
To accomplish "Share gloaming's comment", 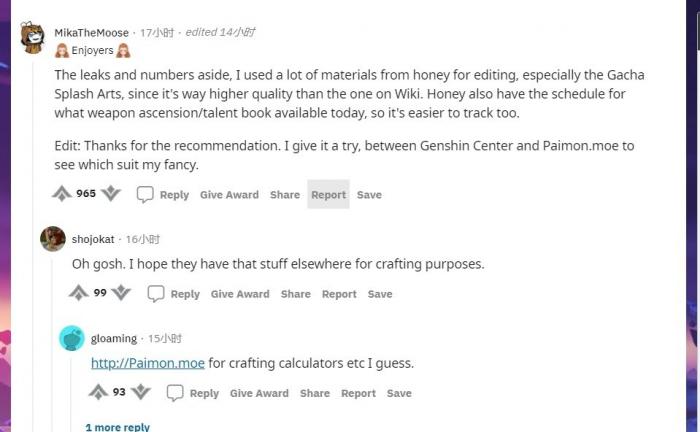I will 314,393.
